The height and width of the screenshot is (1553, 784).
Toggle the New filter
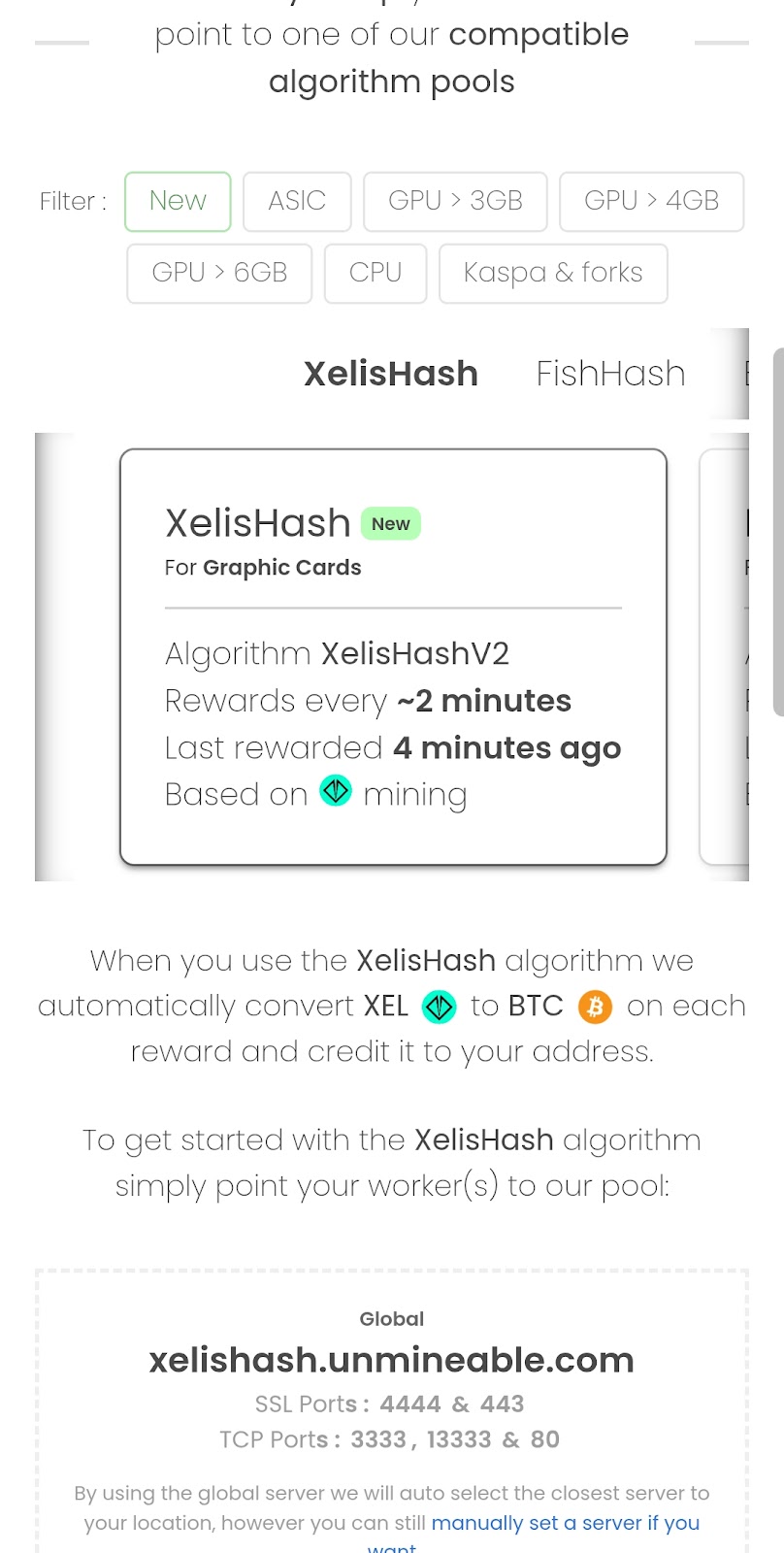(x=178, y=201)
